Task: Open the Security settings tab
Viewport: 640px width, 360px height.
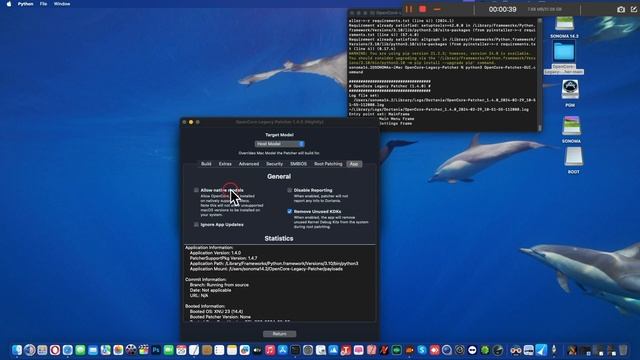Action: coord(274,164)
